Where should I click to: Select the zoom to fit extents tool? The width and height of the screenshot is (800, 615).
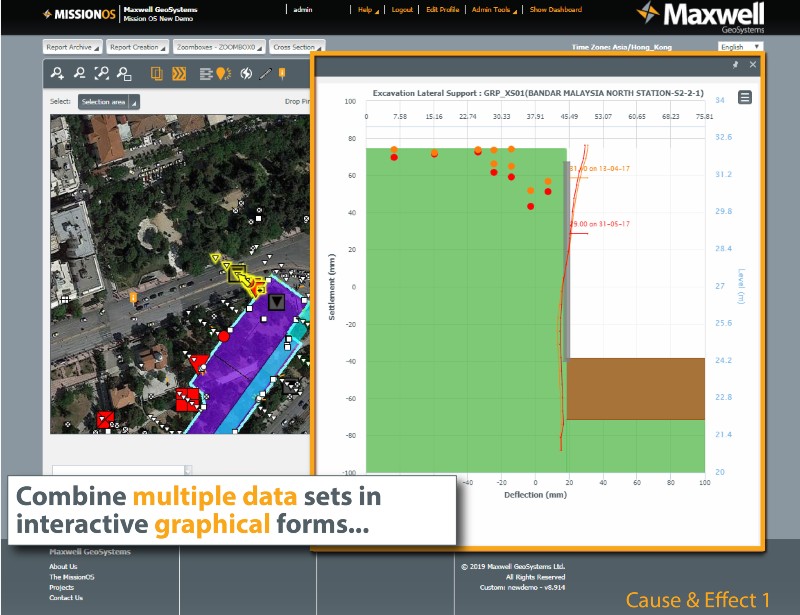point(102,73)
